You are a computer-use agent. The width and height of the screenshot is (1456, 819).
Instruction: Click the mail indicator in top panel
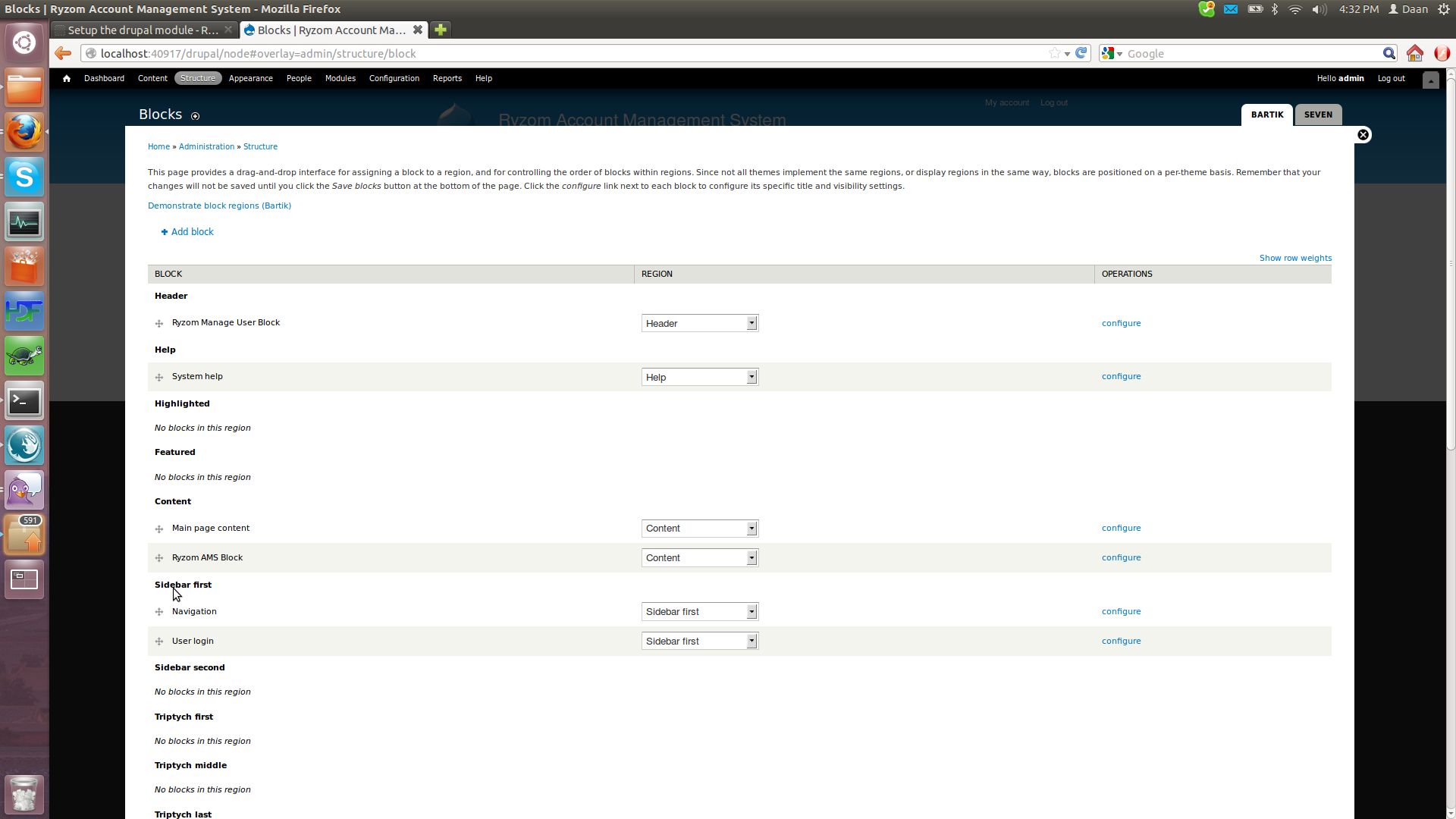[1231, 9]
